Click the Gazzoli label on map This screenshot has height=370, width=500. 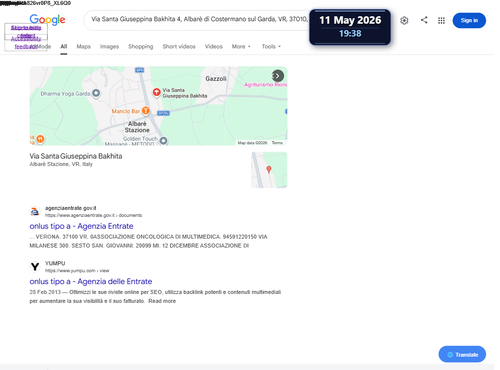(x=216, y=79)
